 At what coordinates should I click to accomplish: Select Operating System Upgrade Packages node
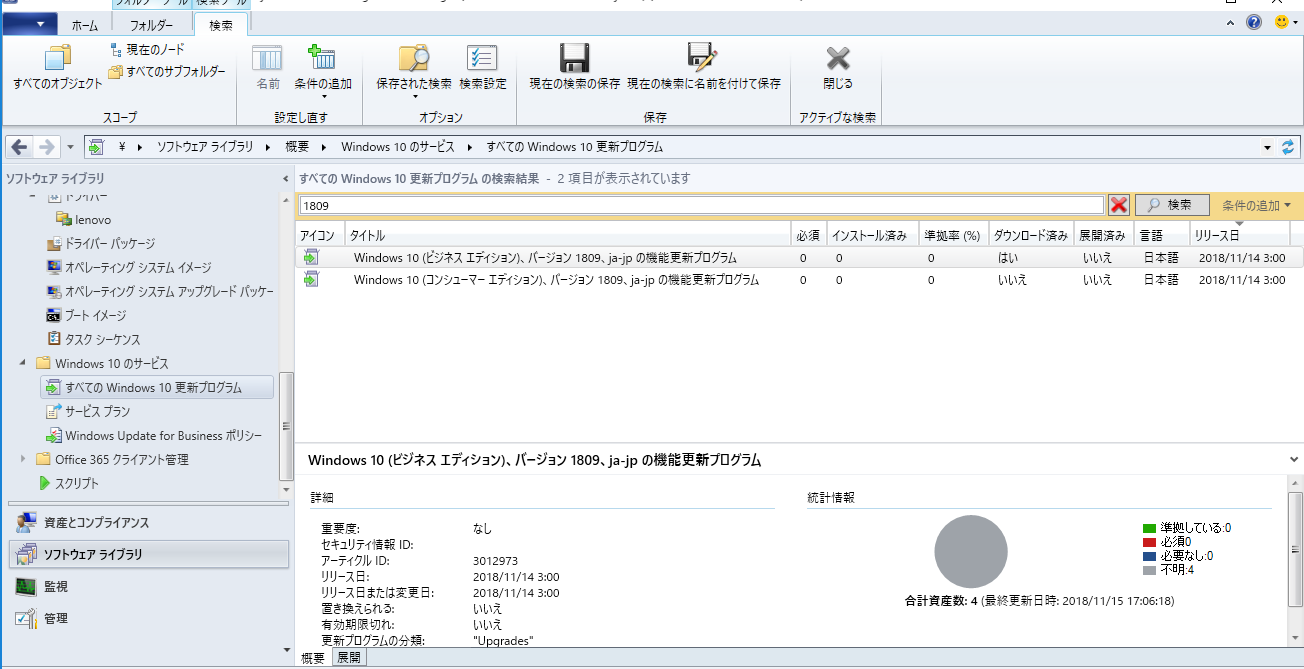tap(160, 291)
